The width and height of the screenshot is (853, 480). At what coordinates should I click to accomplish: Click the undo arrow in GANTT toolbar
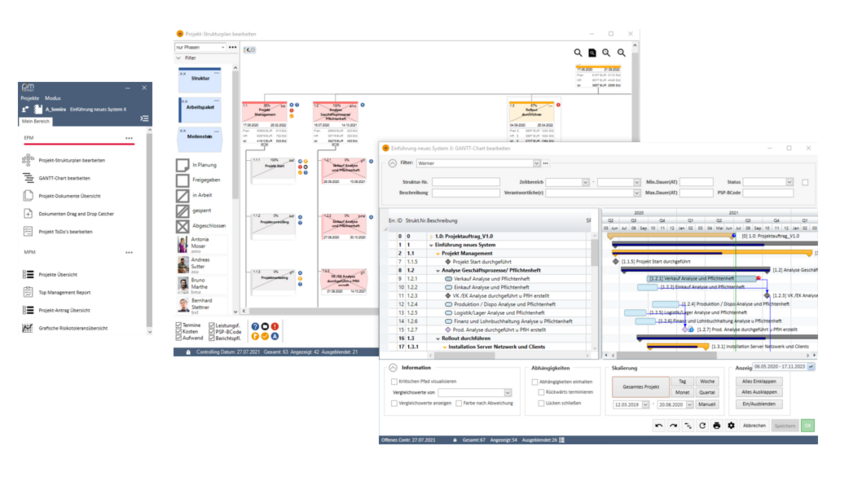pos(658,425)
